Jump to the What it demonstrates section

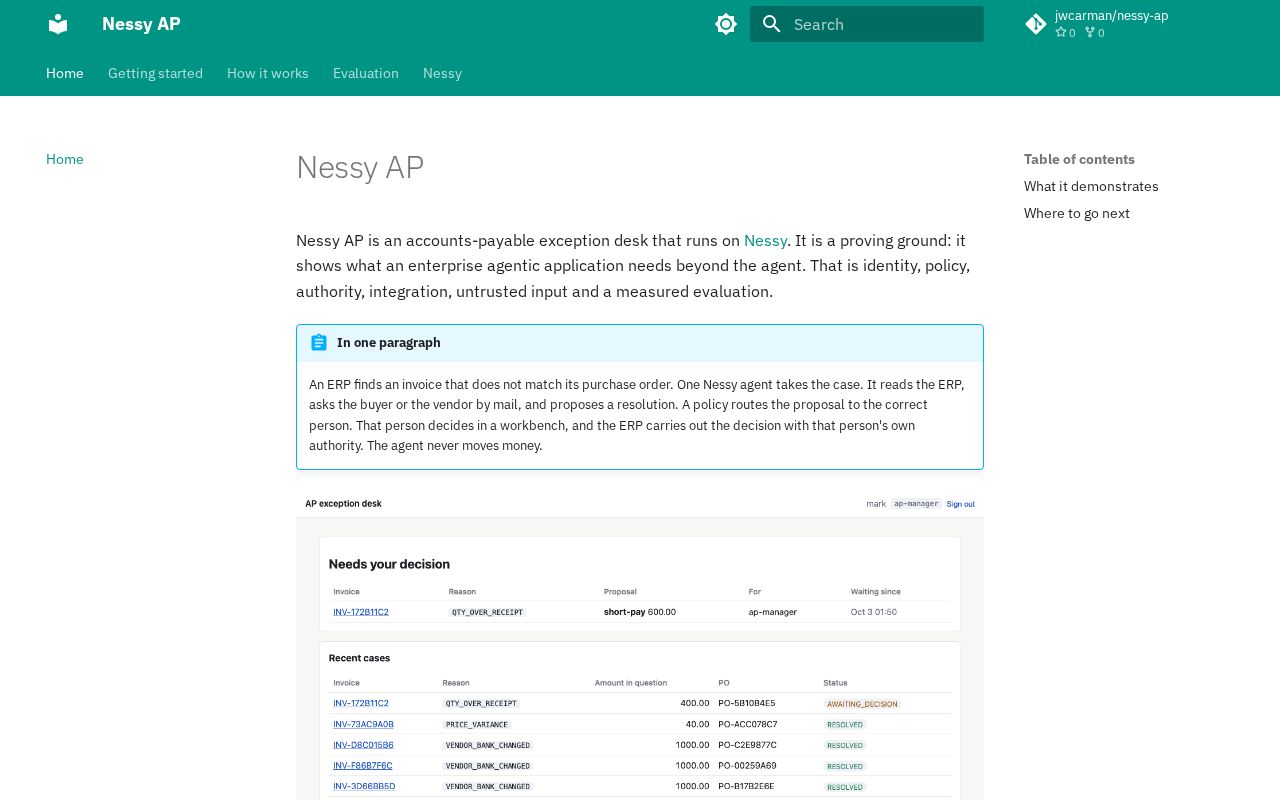[x=1091, y=186]
